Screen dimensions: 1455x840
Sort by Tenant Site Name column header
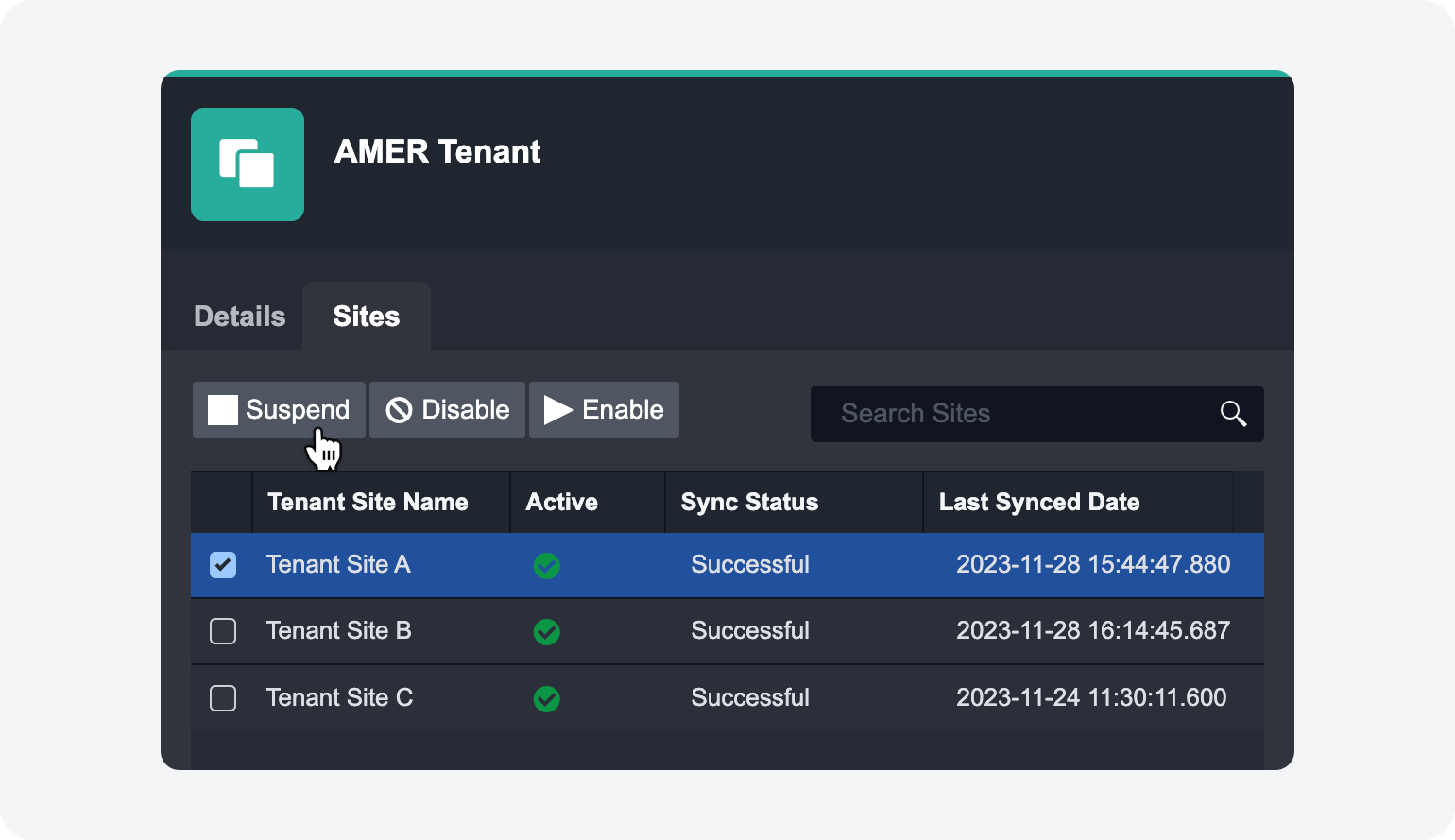pyautogui.click(x=368, y=502)
